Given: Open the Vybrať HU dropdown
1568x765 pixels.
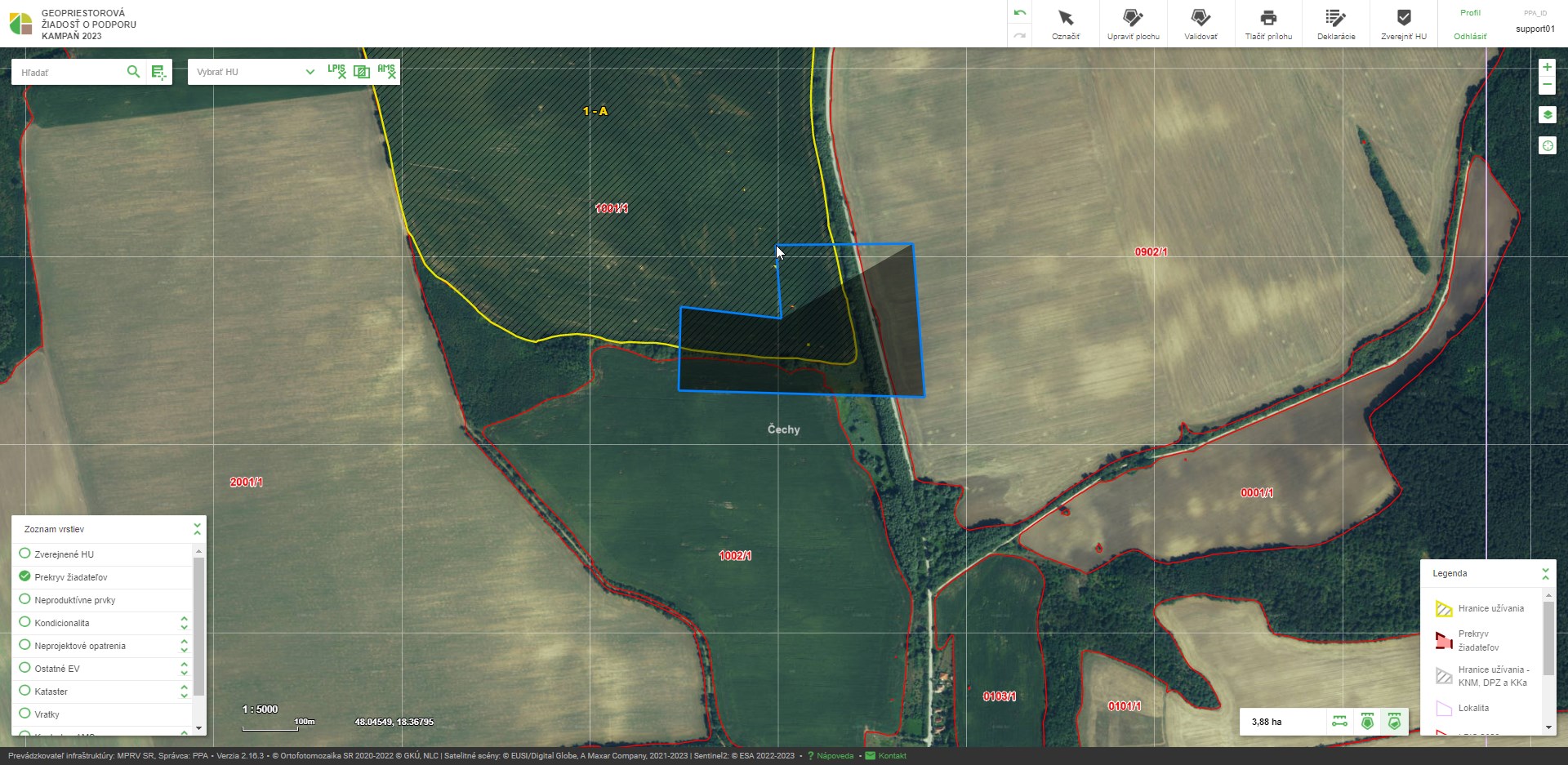Looking at the screenshot, I should tap(254, 72).
